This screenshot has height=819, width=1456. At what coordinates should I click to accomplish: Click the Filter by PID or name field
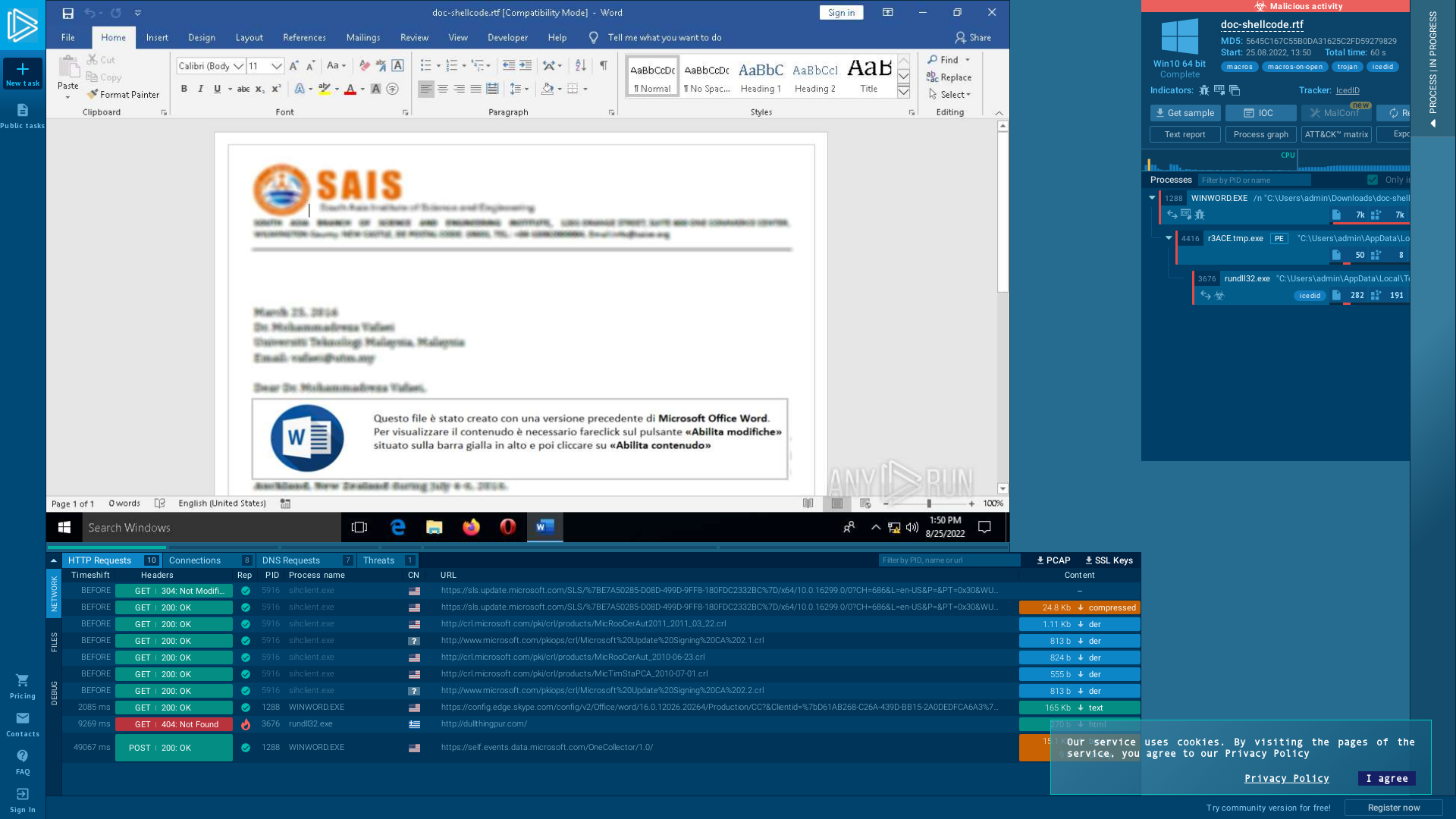coord(1254,180)
